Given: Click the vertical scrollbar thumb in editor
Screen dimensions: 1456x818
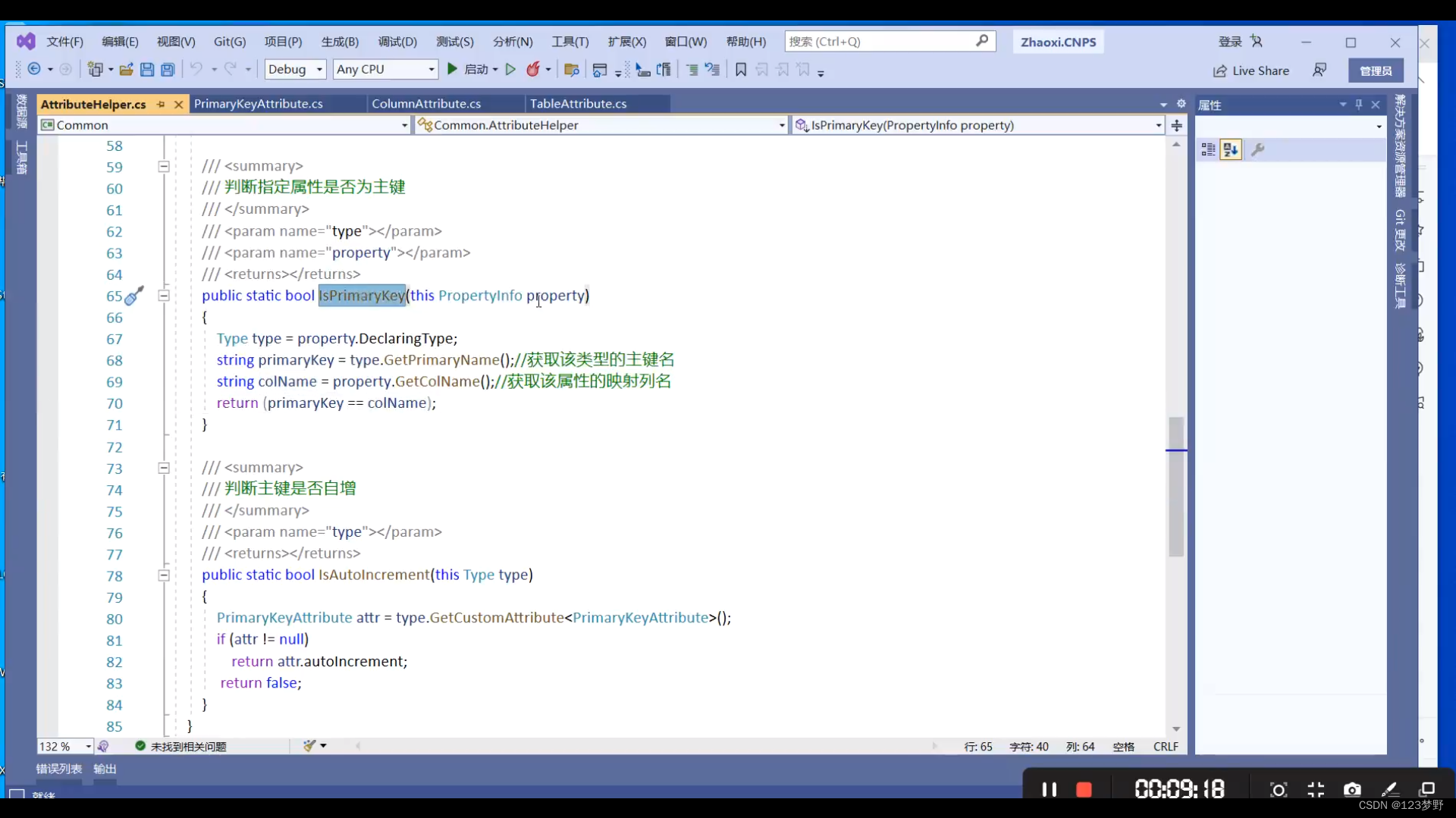Looking at the screenshot, I should pos(1176,487).
